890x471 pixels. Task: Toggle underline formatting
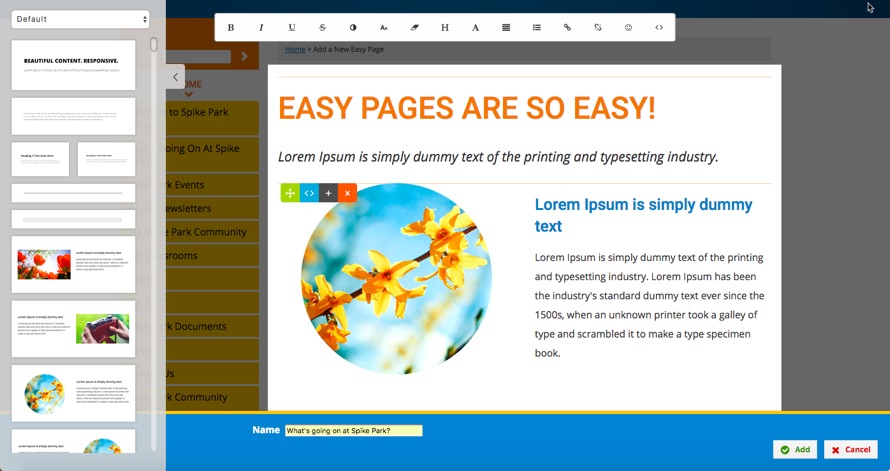coord(292,28)
